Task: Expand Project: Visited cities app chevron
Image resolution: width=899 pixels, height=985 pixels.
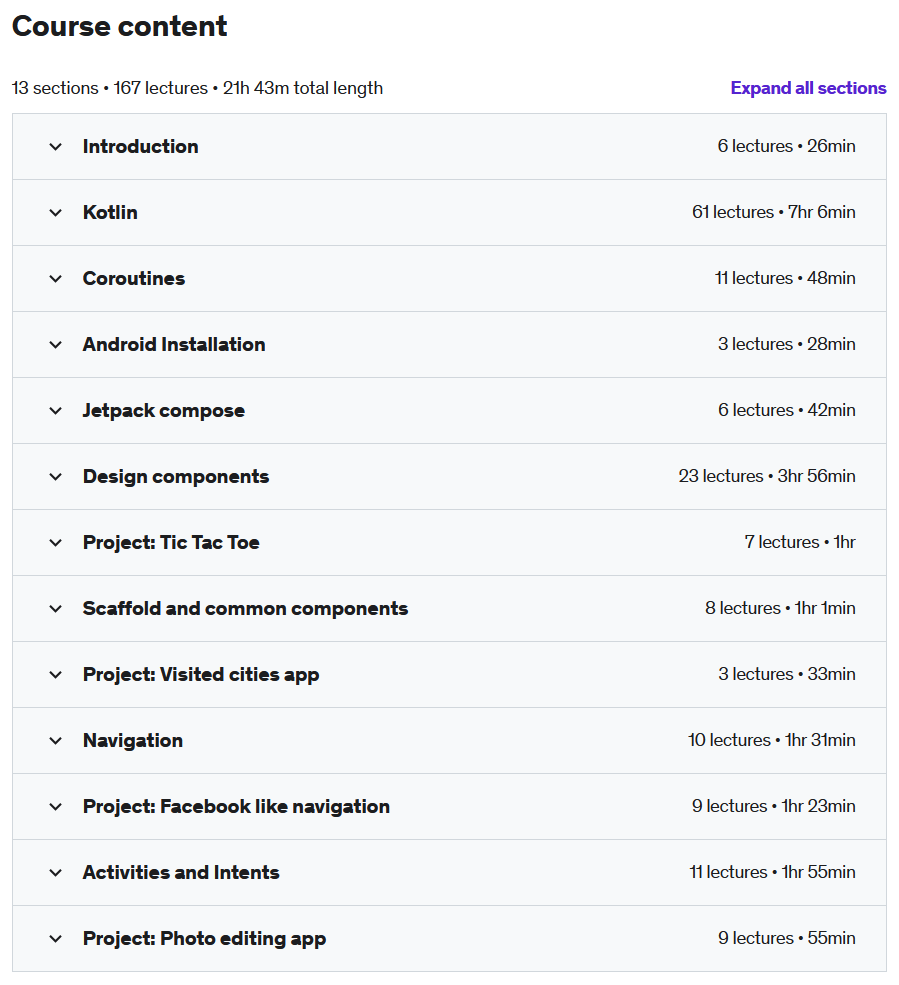Action: tap(56, 675)
